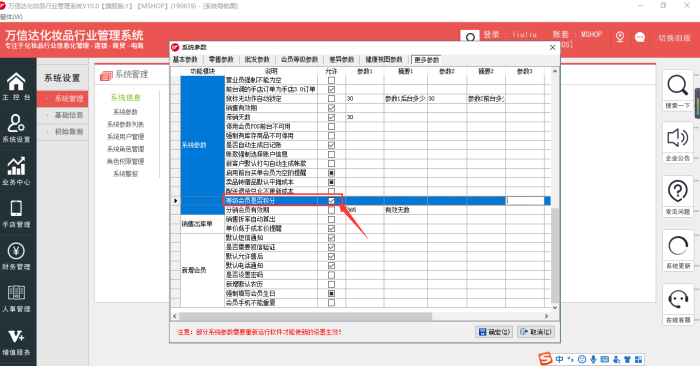Image resolution: width=700 pixels, height=366 pixels.
Task: Click the 系统更新 refresh icon
Action: click(678, 245)
